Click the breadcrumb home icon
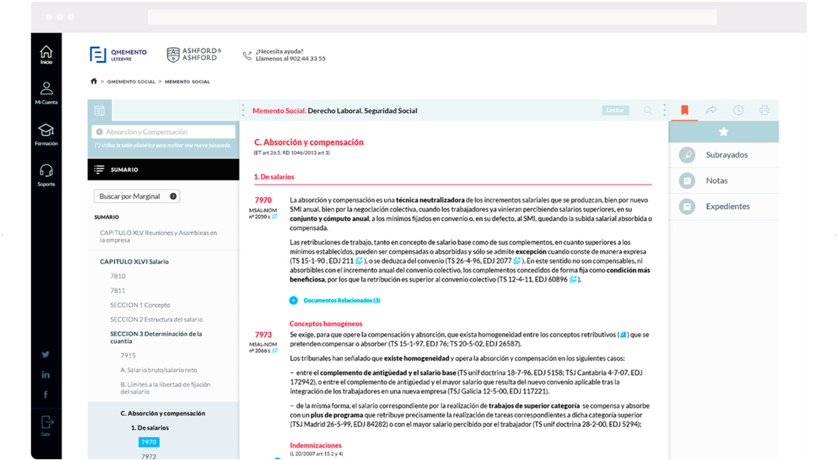837x460 pixels. (94, 81)
